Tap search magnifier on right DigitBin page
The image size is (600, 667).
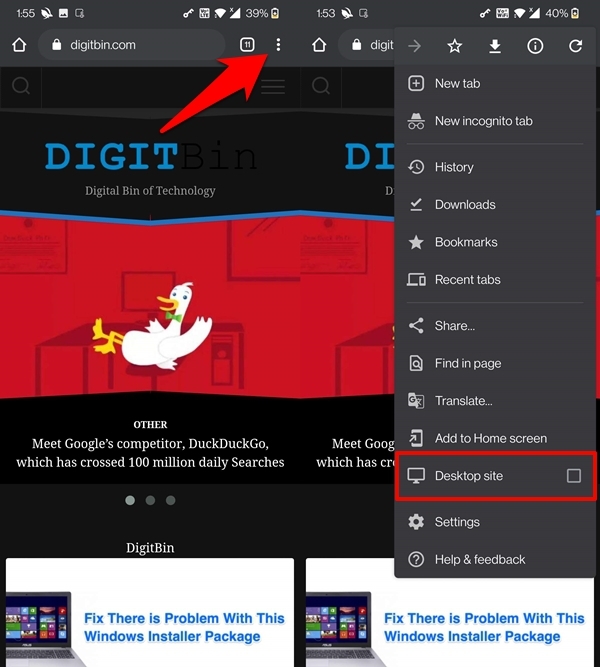321,86
